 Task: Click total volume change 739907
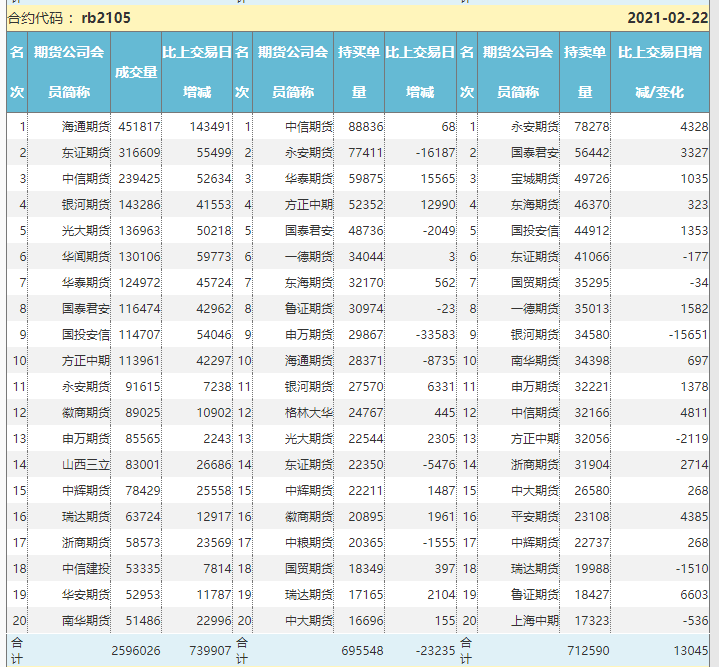[210, 650]
